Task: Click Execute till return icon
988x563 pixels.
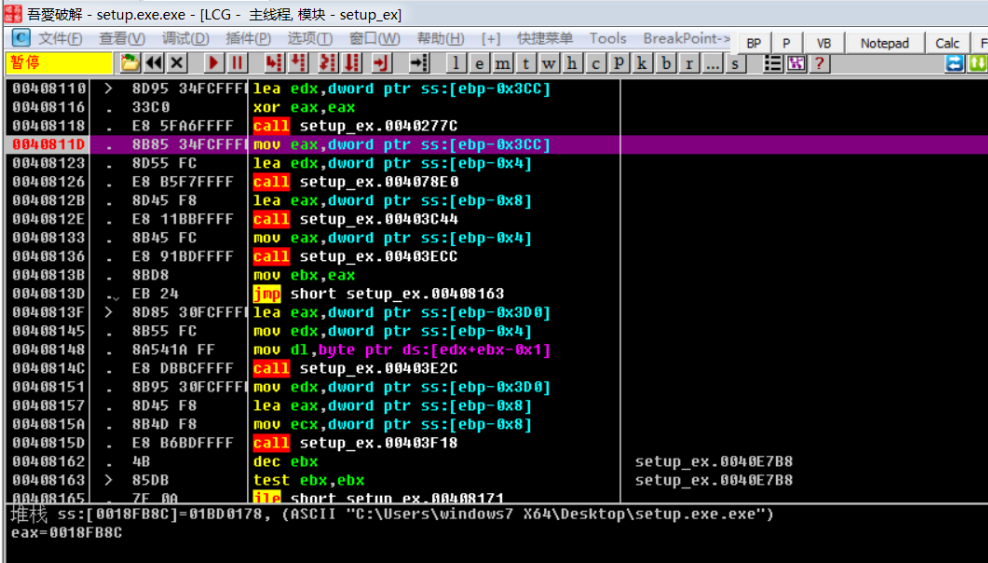Action: tap(382, 63)
